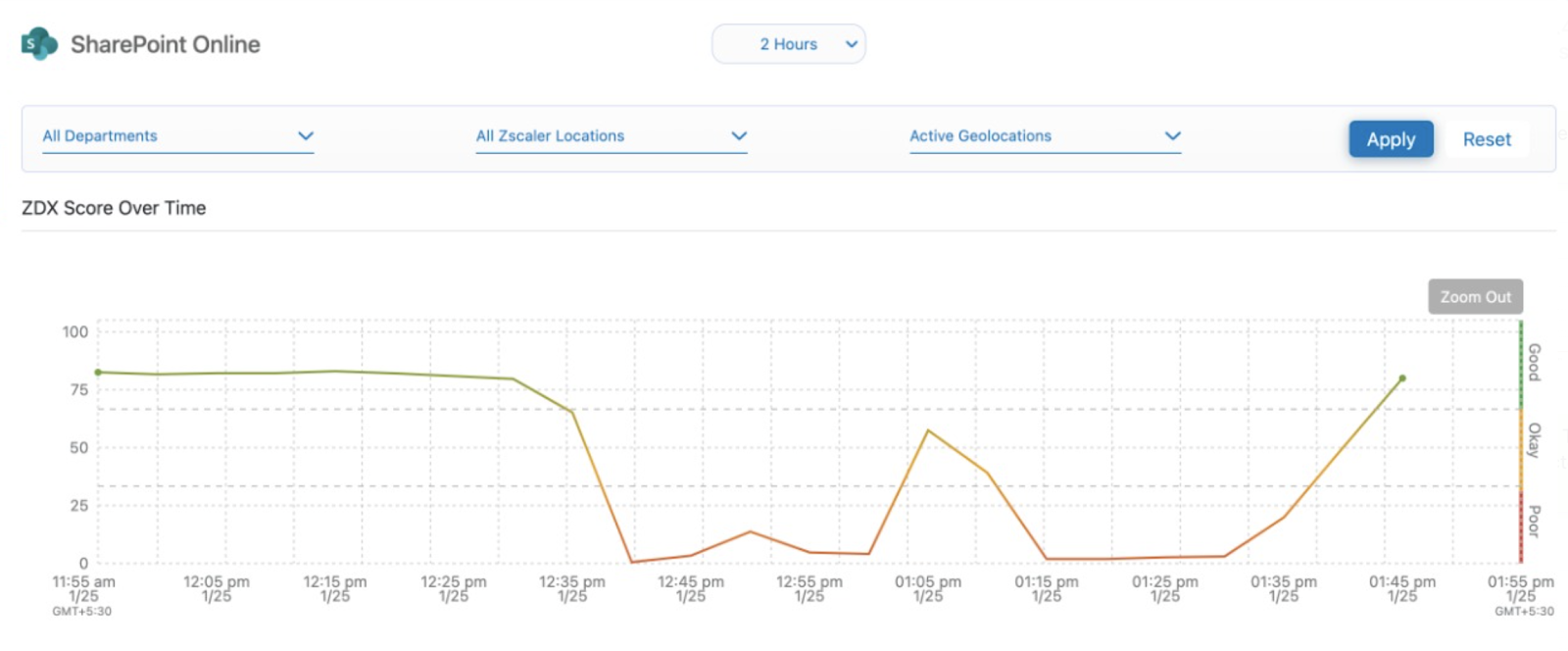Screen dimensions: 1568x651
Task: Click the SharePoint Online title text
Action: [166, 44]
